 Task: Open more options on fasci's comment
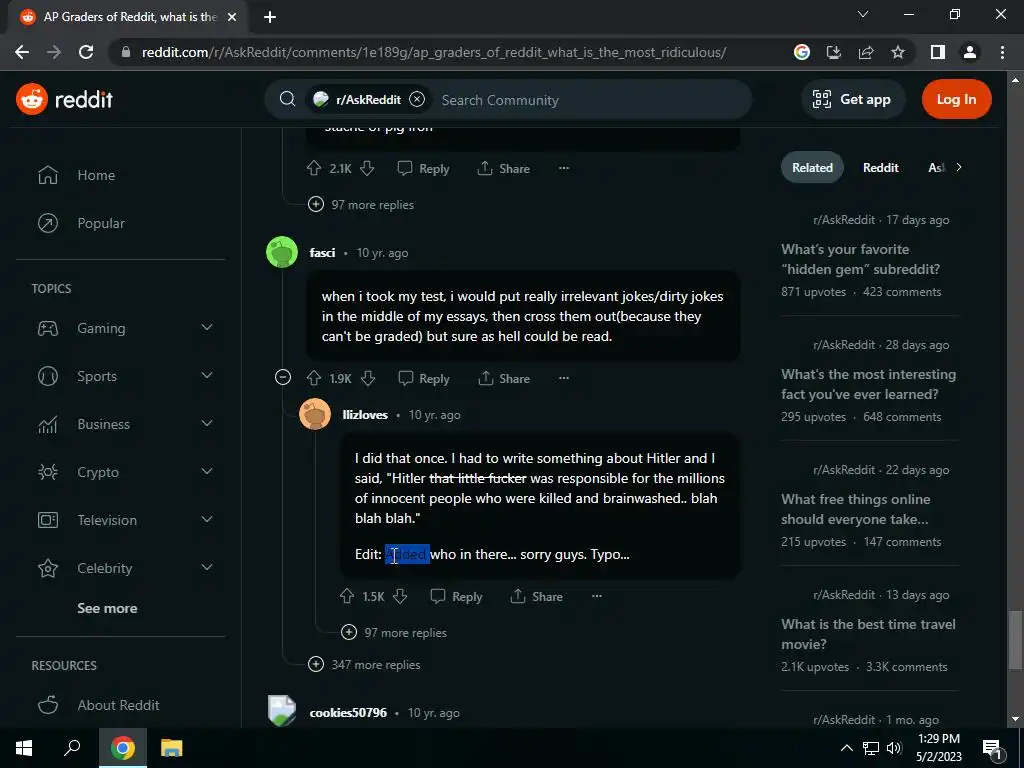click(564, 378)
